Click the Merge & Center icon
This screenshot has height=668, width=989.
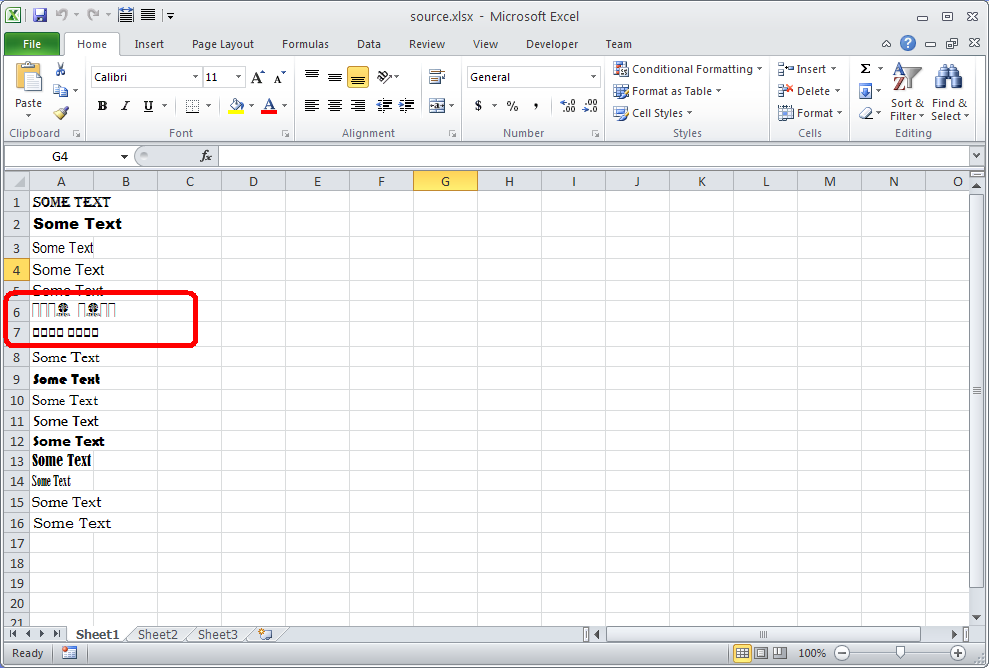(x=437, y=106)
